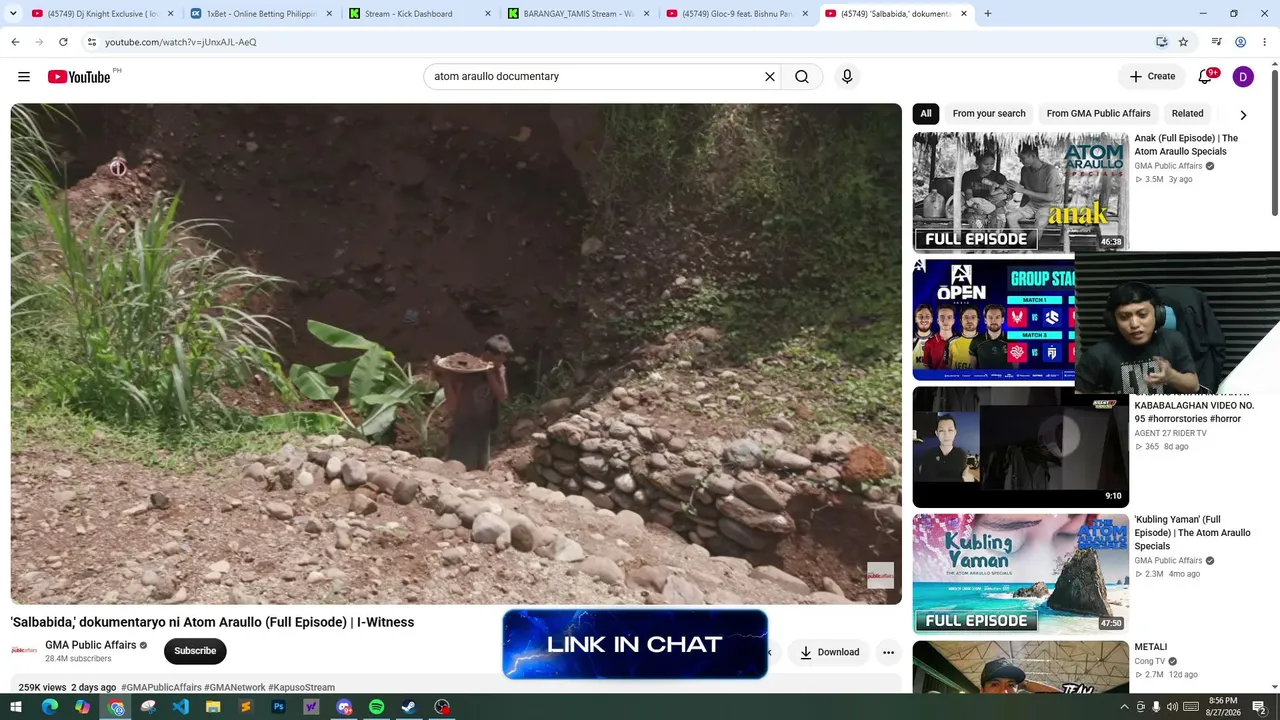Image resolution: width=1280 pixels, height=720 pixels.
Task: Open the 'Kubling Yaman' video title
Action: (1192, 533)
